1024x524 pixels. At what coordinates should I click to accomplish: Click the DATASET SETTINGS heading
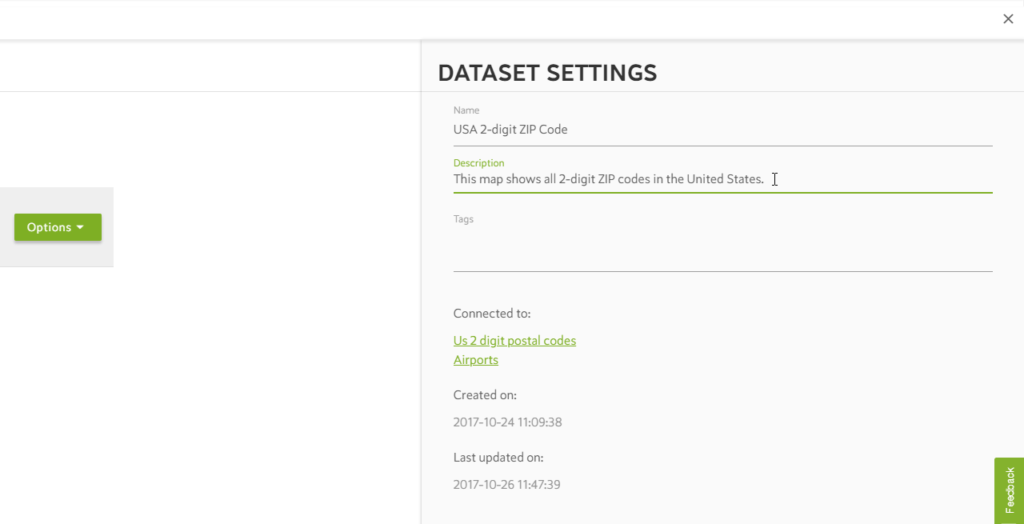[x=547, y=73]
